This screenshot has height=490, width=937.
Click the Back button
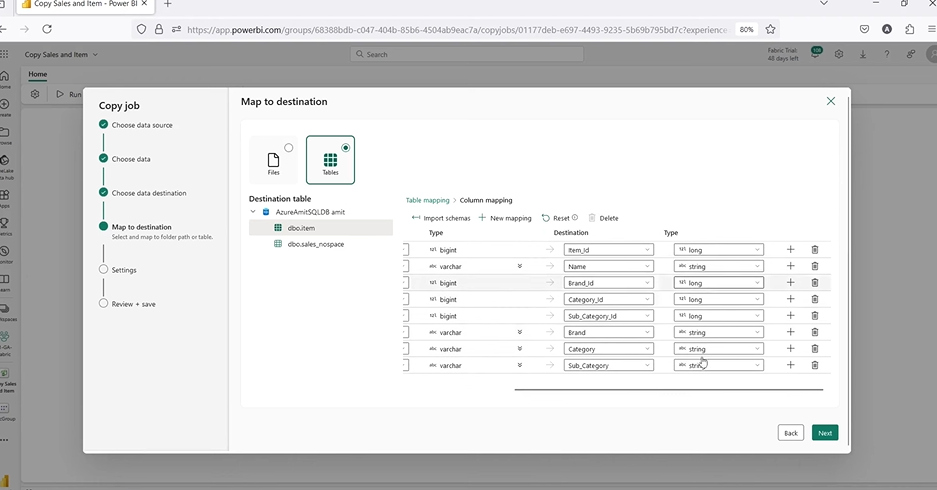coord(791,433)
